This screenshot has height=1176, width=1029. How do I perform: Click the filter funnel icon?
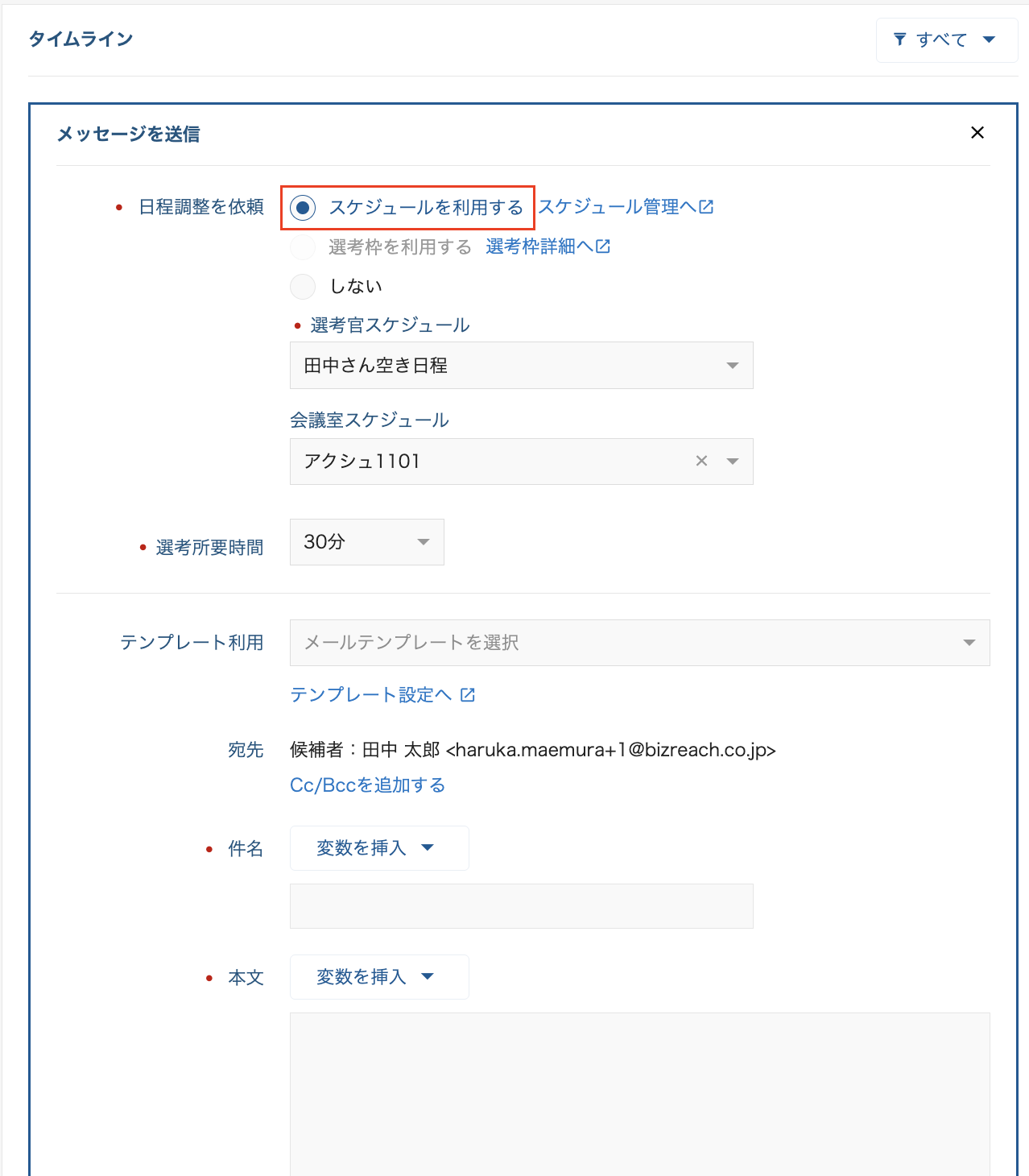coord(900,39)
